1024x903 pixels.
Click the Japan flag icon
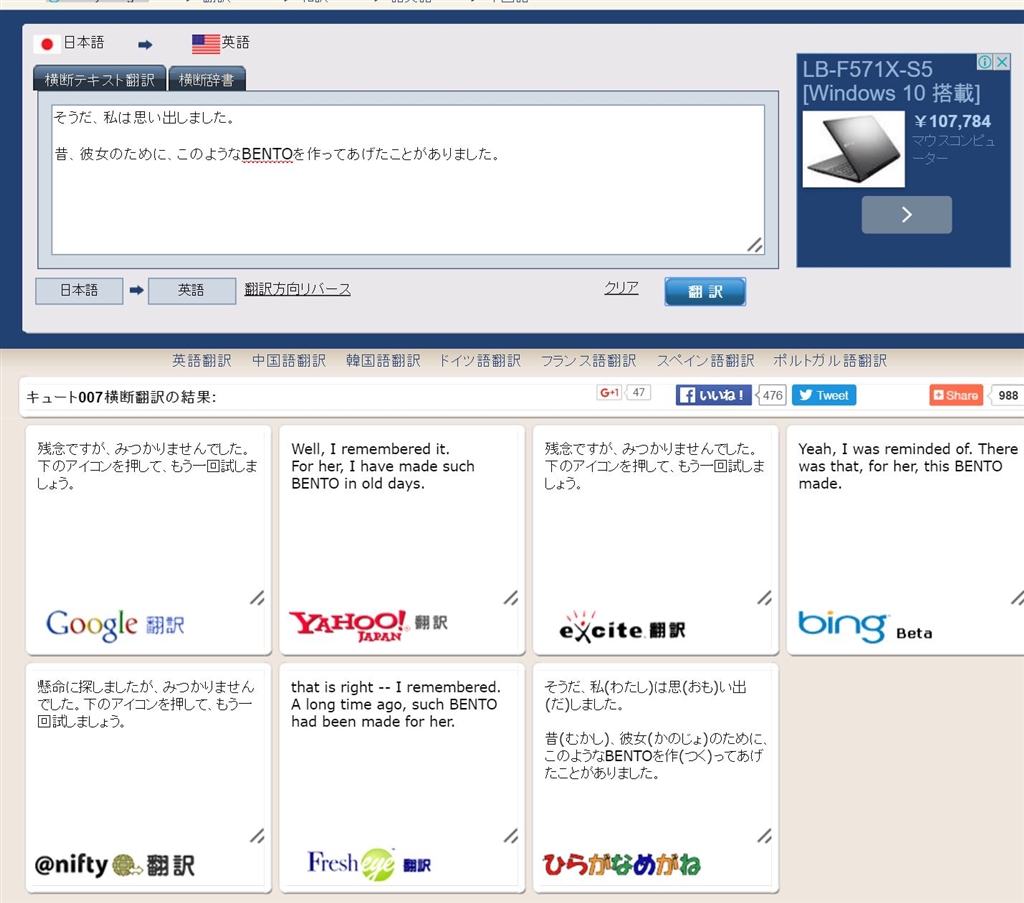tap(46, 44)
